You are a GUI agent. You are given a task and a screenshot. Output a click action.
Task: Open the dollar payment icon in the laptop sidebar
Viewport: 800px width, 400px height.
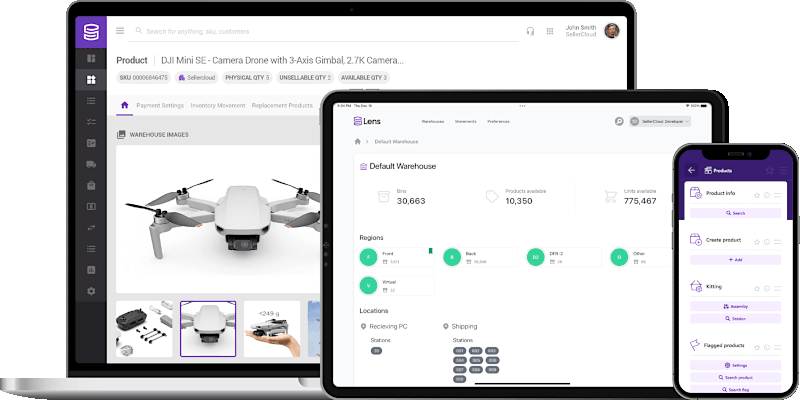(x=91, y=207)
